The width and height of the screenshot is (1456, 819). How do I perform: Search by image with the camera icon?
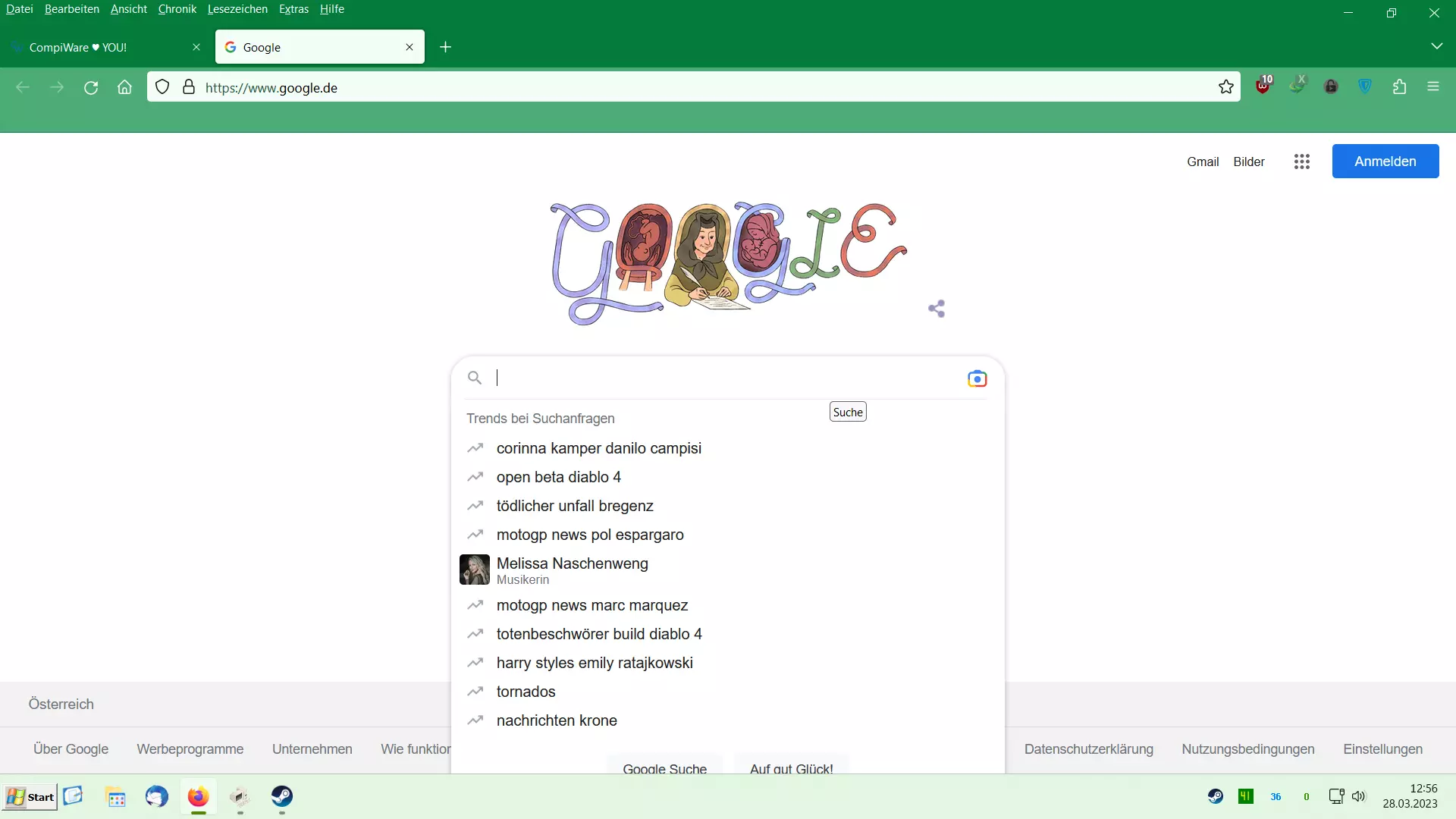click(977, 378)
